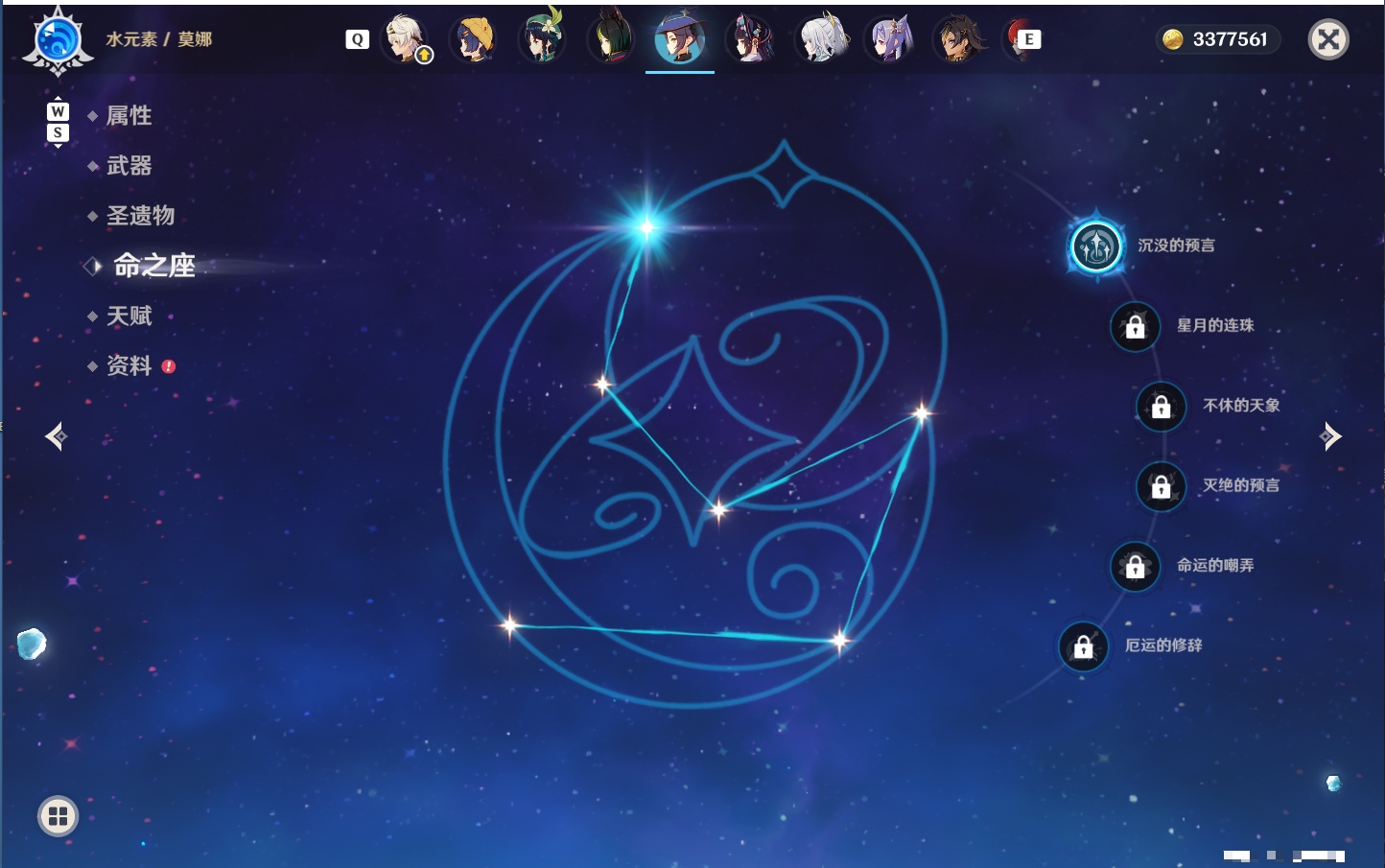Viewport: 1385px width, 868px height.
Task: Click the 厄运的修辞 label text
Action: click(1163, 645)
